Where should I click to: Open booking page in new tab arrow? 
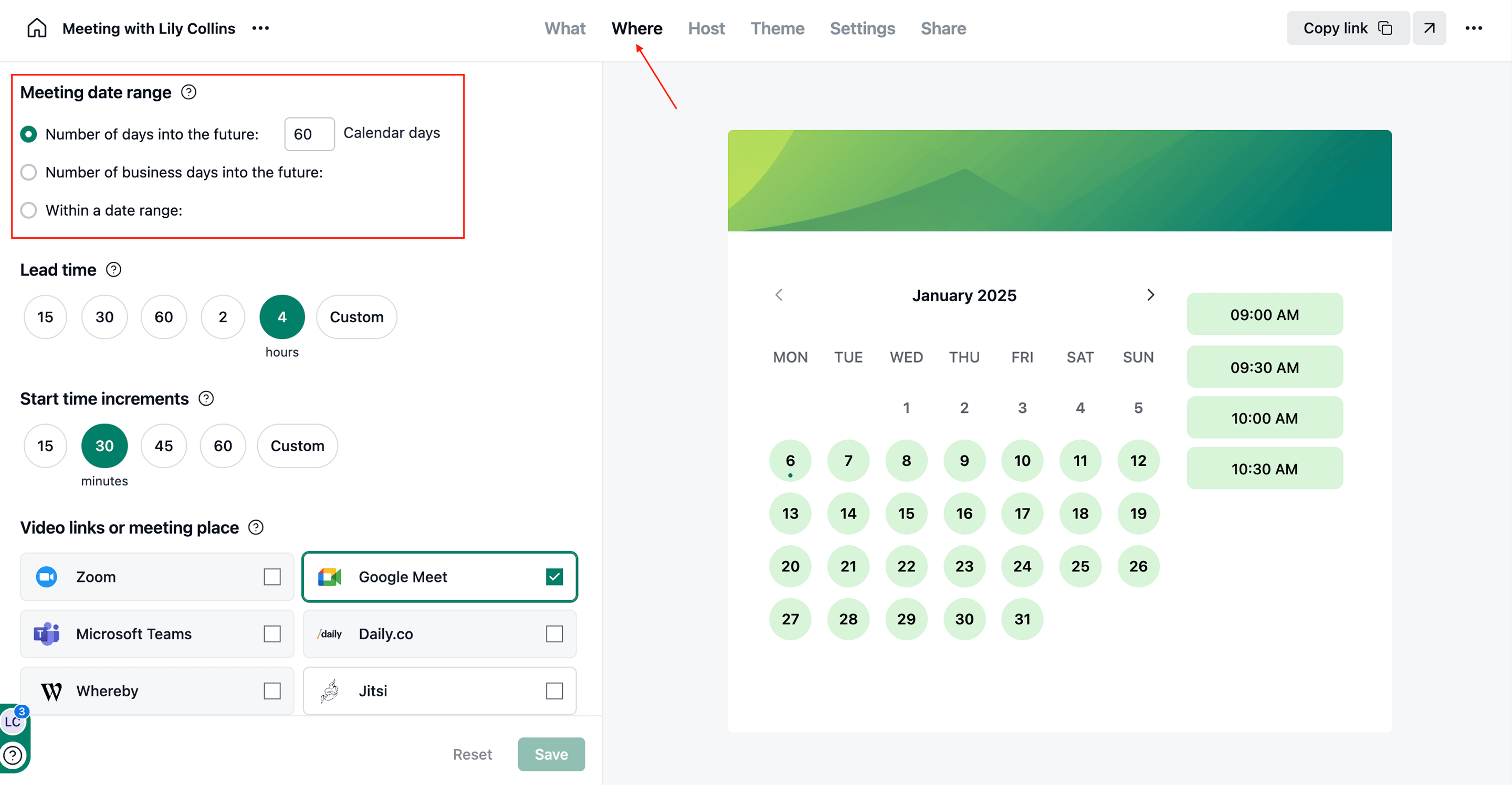click(x=1429, y=28)
